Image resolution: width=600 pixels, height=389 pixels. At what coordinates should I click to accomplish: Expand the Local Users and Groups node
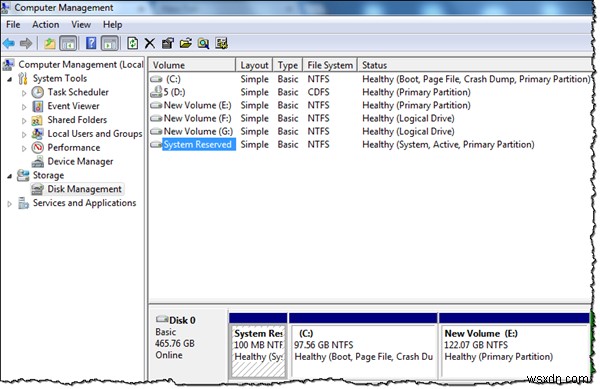pos(24,135)
